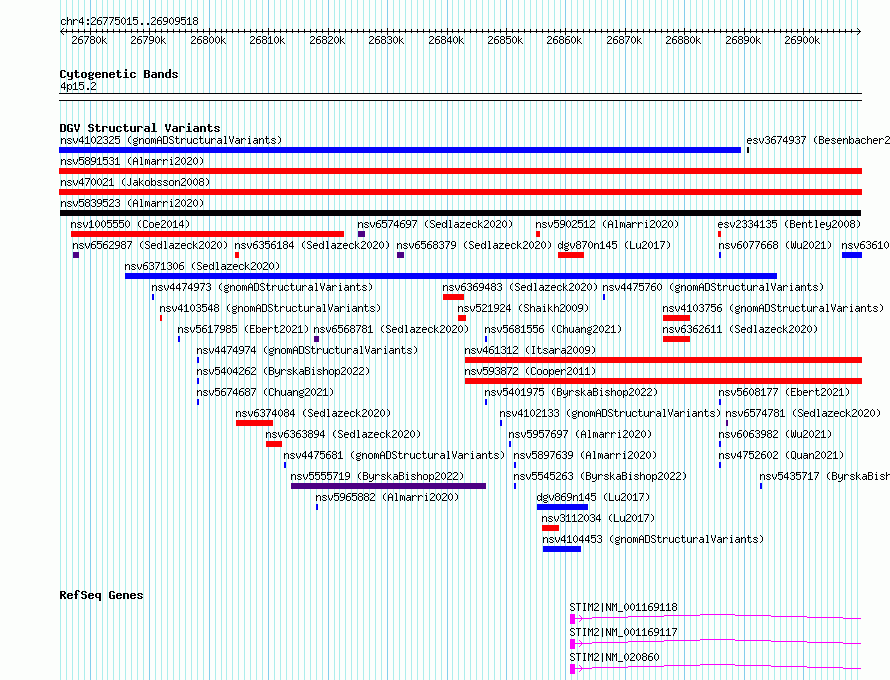Open nsv4475681 gnomAD variant label
Viewport: 890px width, 680px height.
394,455
